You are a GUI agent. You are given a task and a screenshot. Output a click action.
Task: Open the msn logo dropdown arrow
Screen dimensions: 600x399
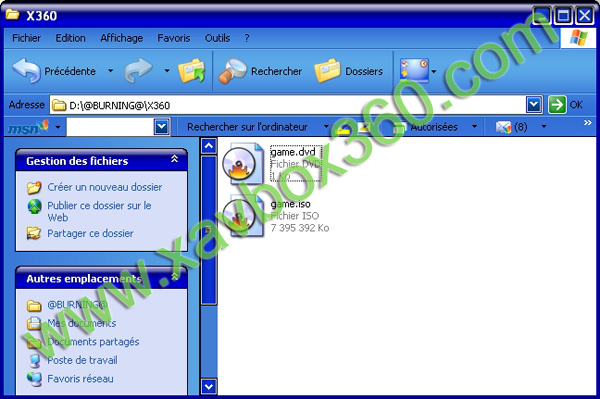pos(58,127)
